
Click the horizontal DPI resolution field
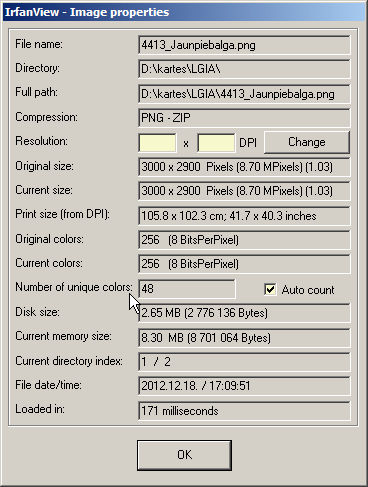pos(157,143)
